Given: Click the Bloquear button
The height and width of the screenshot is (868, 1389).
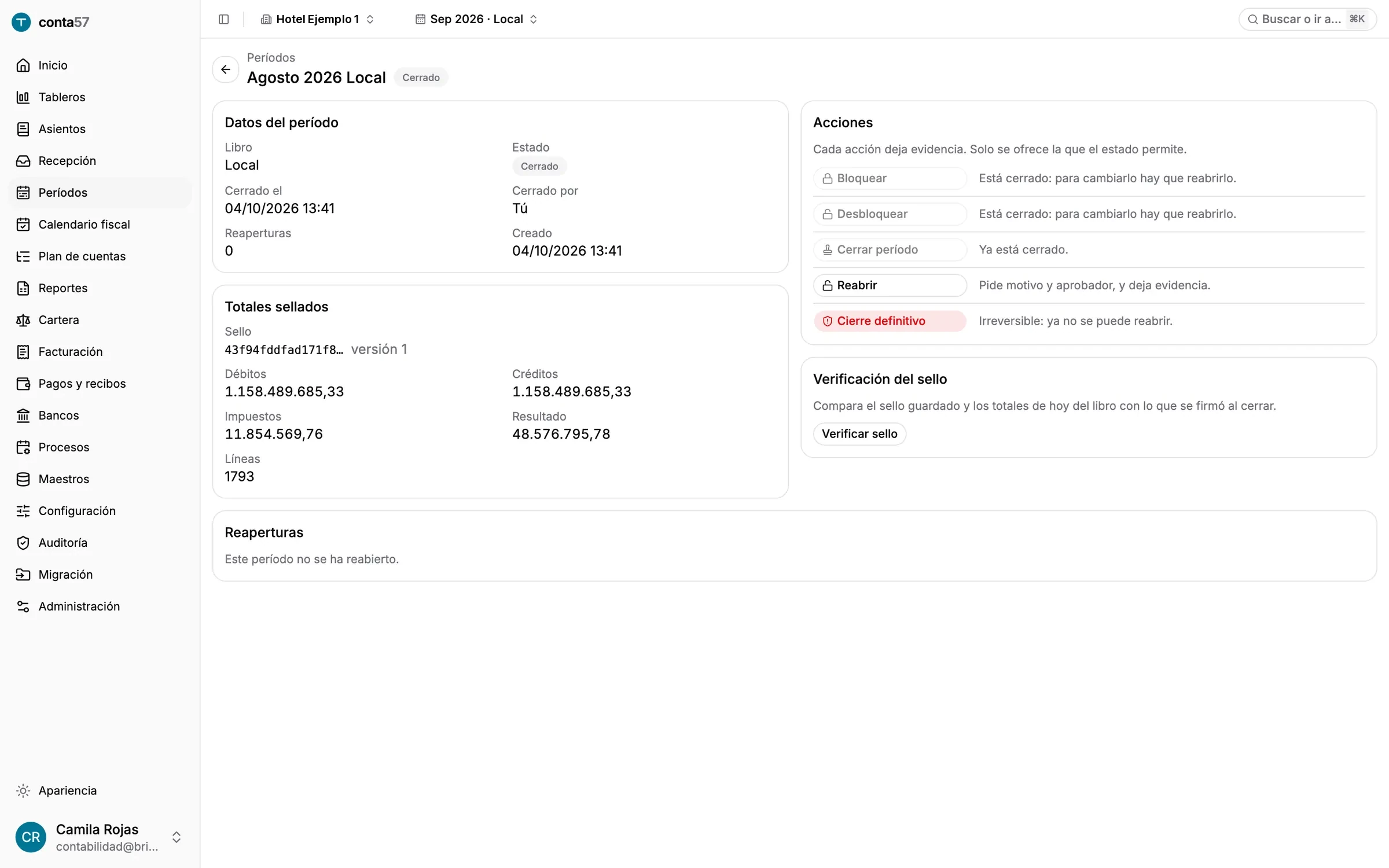Looking at the screenshot, I should point(890,178).
